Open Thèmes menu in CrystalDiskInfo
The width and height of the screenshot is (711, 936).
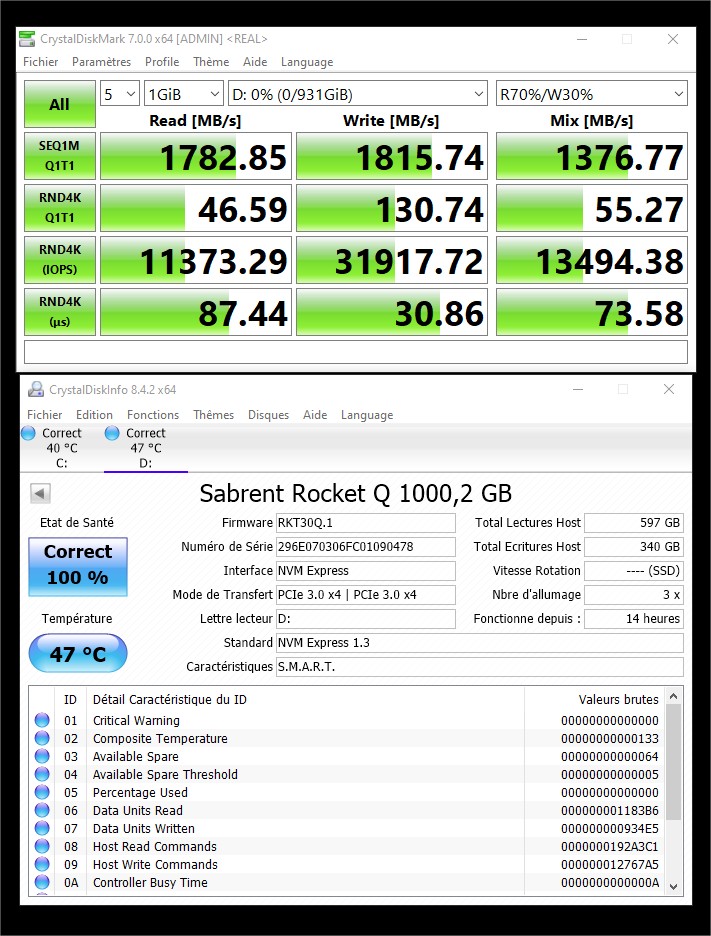(213, 414)
